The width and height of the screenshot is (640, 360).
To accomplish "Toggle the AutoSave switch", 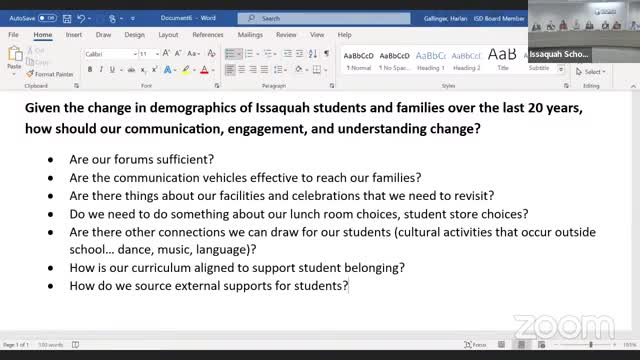I will (47, 18).
